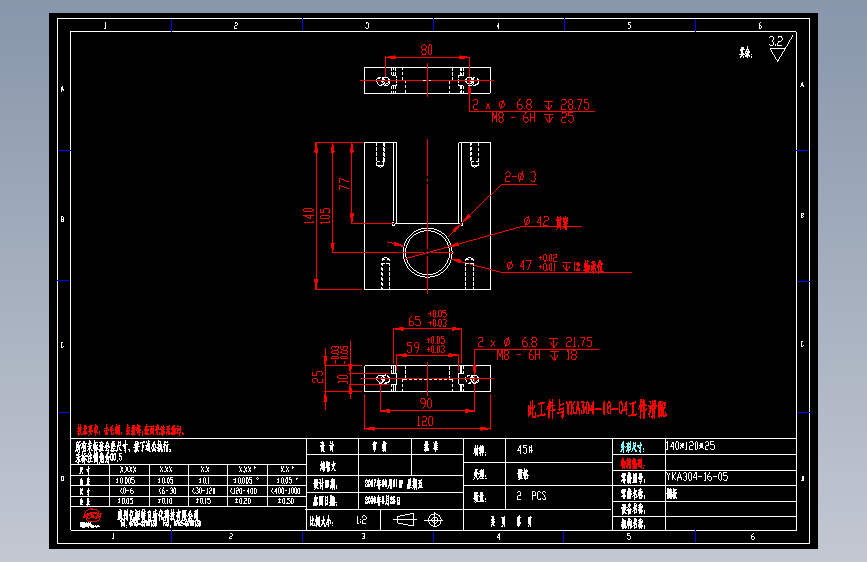The height and width of the screenshot is (562, 867).
Task: Select the '25' thickness dimension
Action: click(317, 377)
